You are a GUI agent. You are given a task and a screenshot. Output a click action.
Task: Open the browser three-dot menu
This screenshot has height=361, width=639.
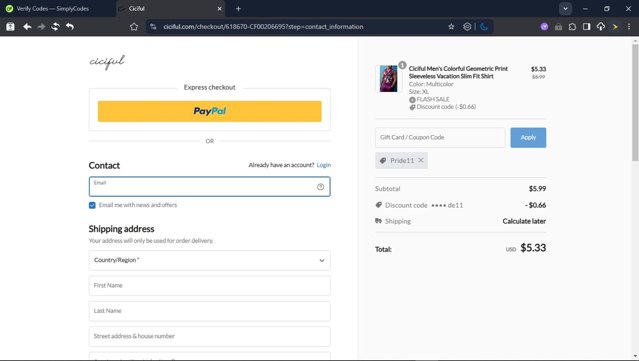(x=629, y=26)
